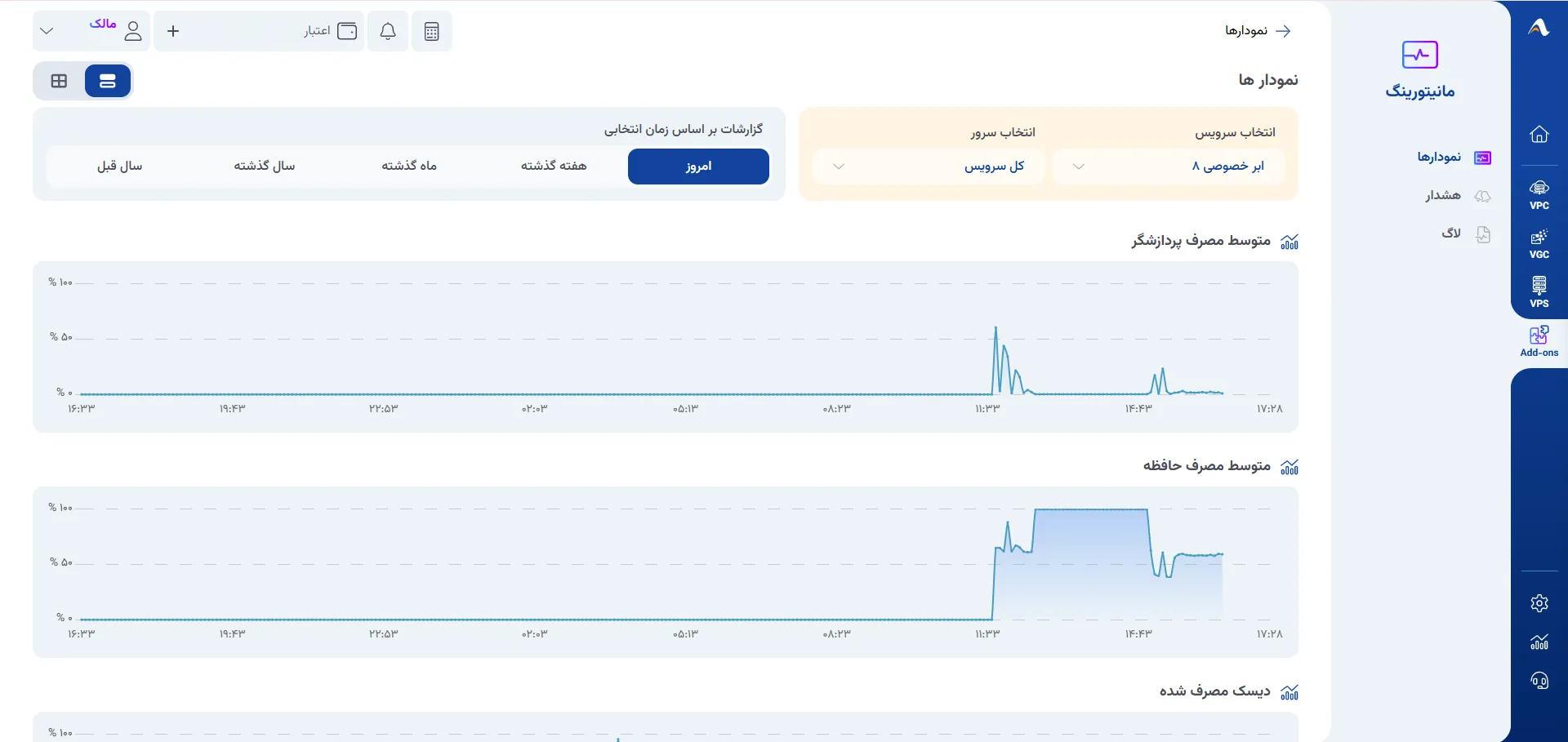Image resolution: width=1568 pixels, height=742 pixels.
Task: Click the مانیتورینگ monitoring icon
Action: (1419, 55)
